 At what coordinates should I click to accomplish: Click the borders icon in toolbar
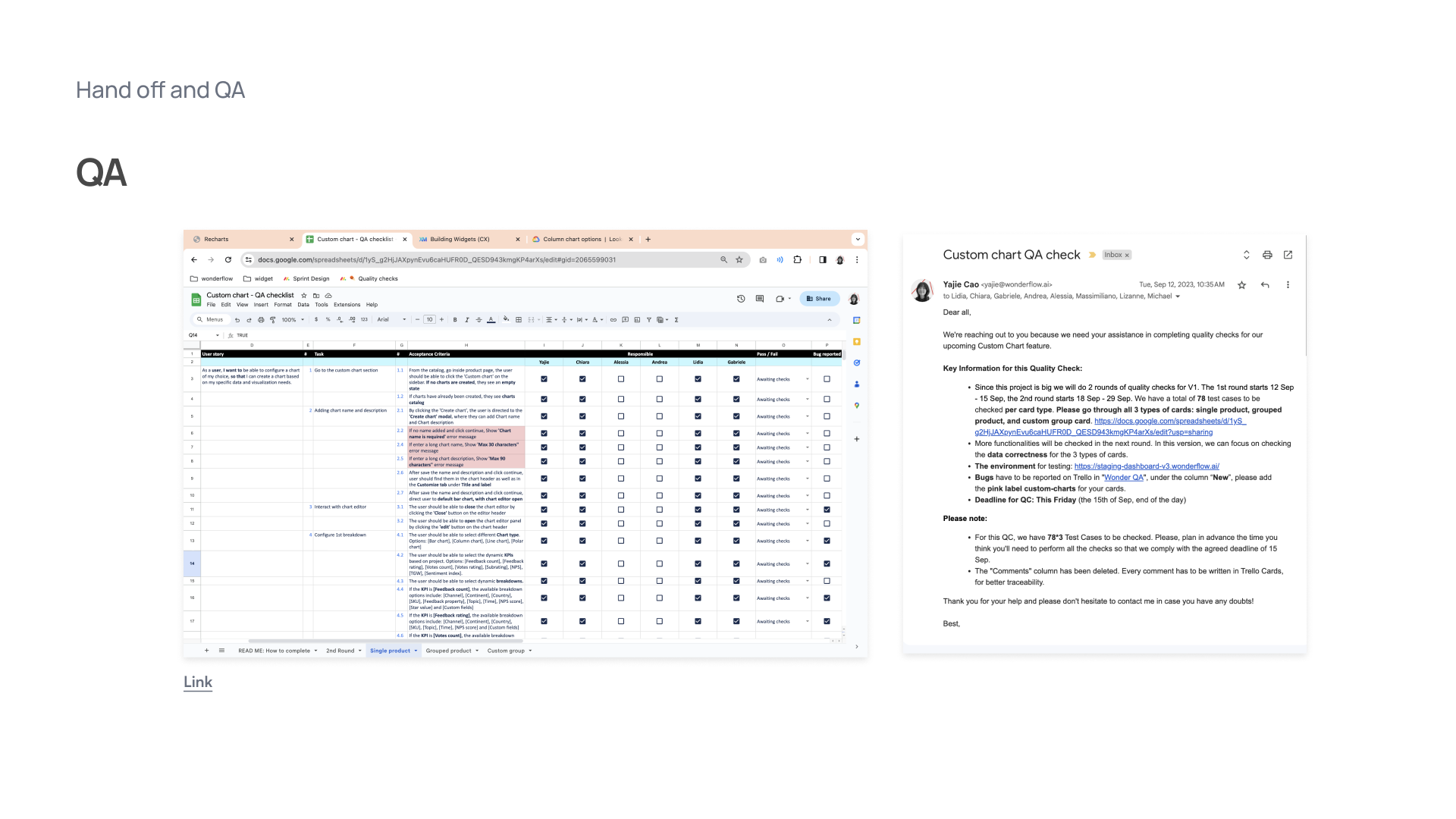(x=519, y=320)
